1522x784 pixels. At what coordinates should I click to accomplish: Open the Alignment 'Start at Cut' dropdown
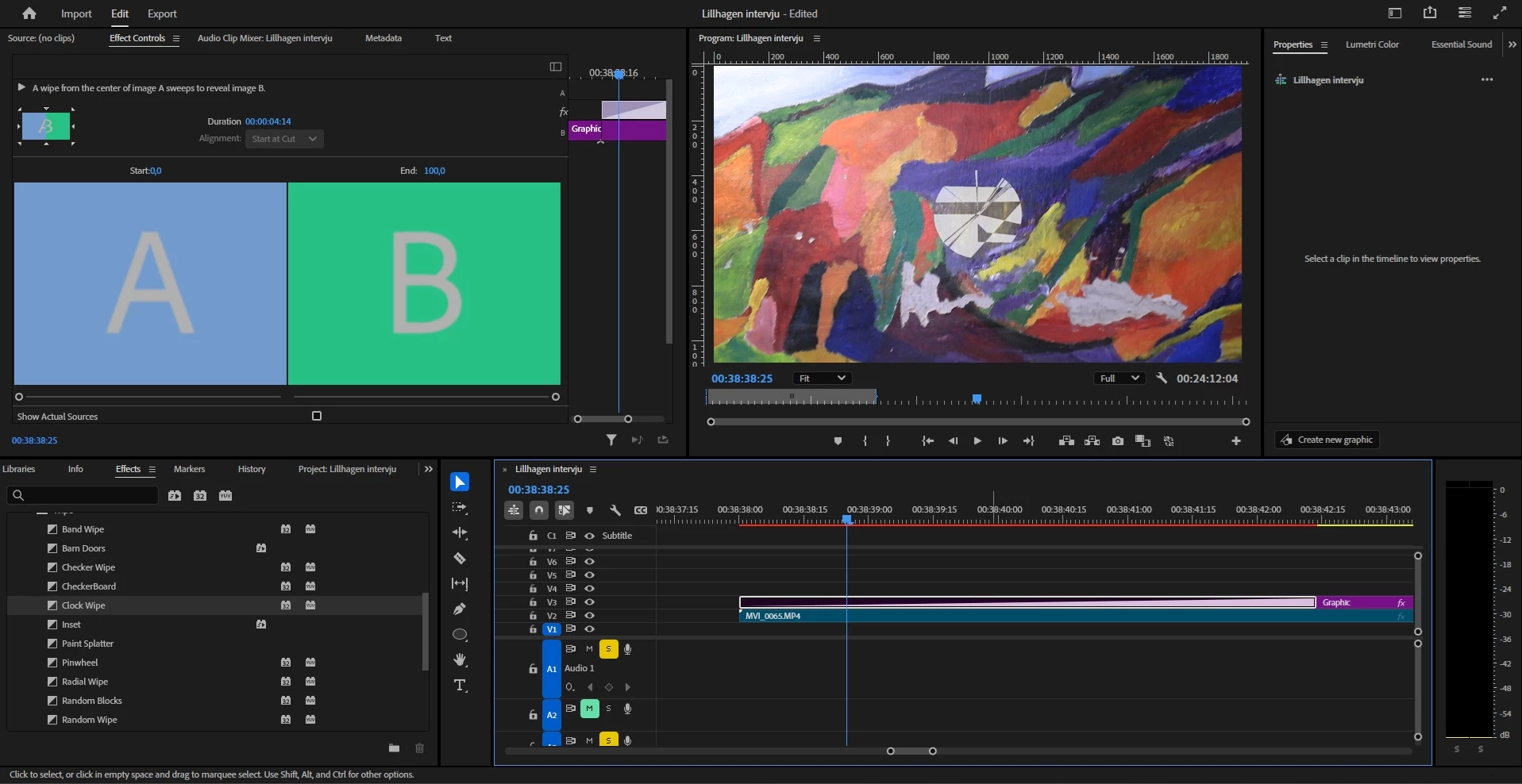(284, 139)
